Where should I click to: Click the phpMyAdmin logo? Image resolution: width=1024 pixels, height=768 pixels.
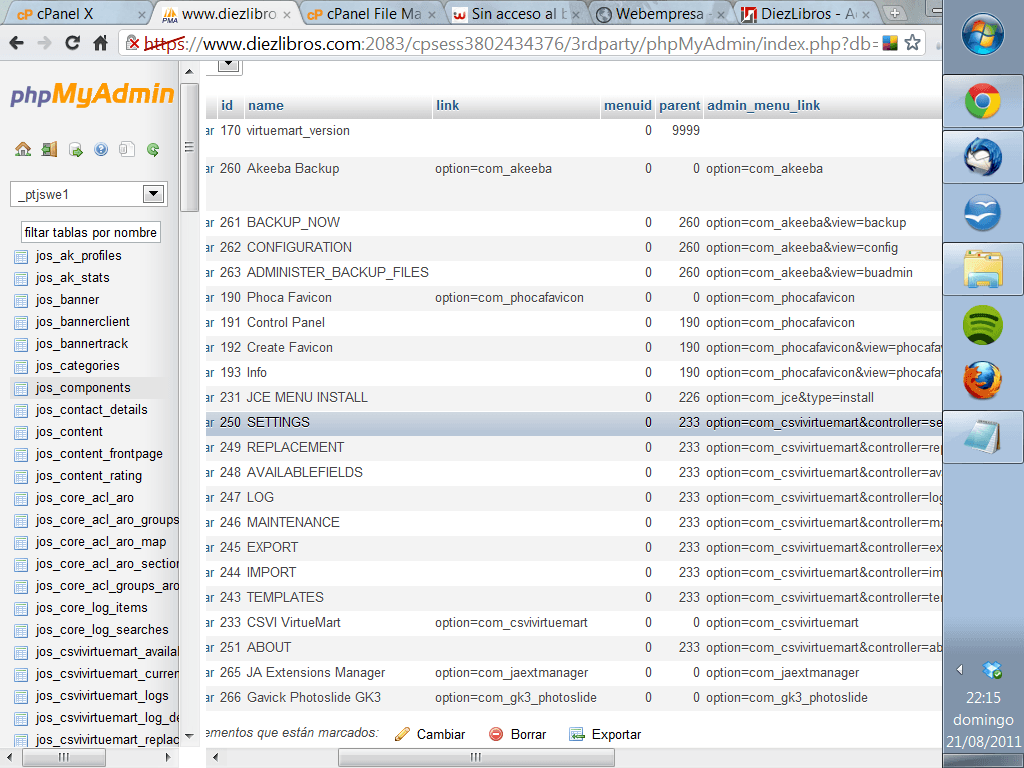[x=92, y=94]
